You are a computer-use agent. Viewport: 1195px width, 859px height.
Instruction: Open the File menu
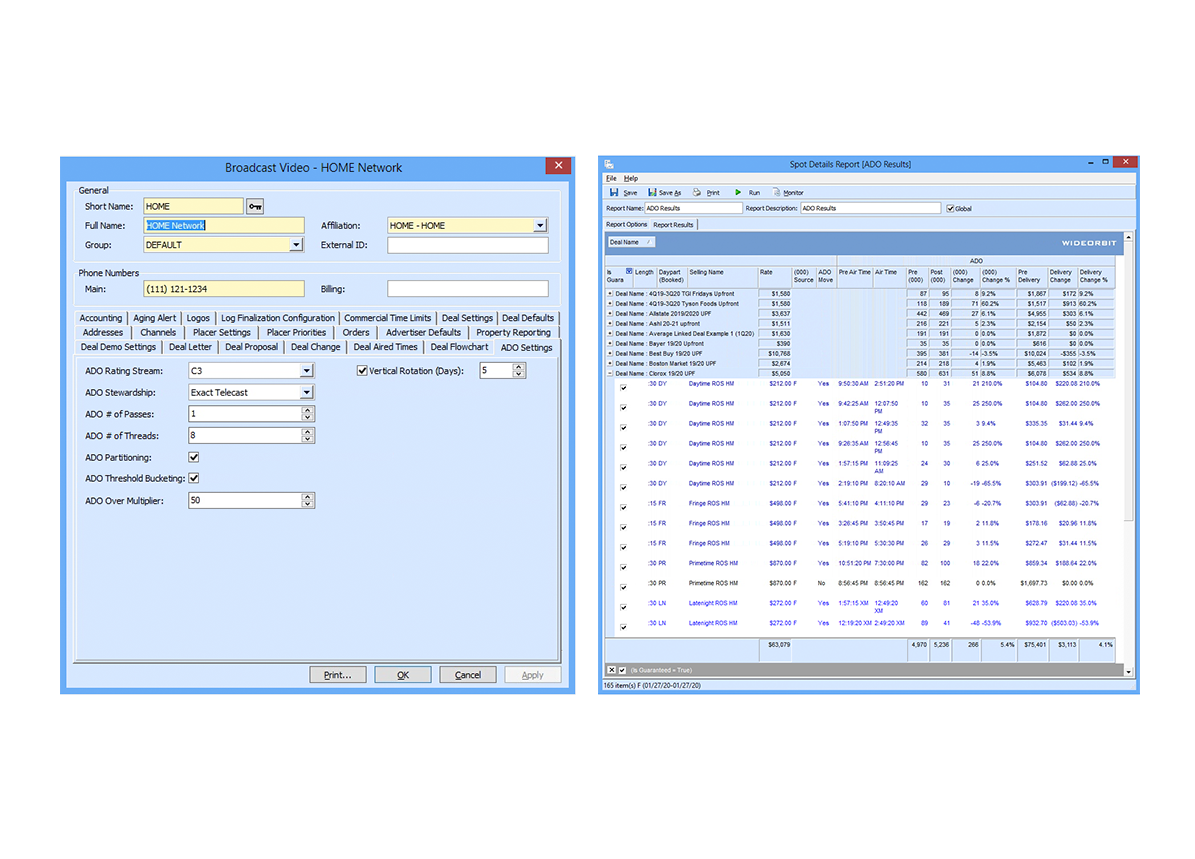pos(611,178)
